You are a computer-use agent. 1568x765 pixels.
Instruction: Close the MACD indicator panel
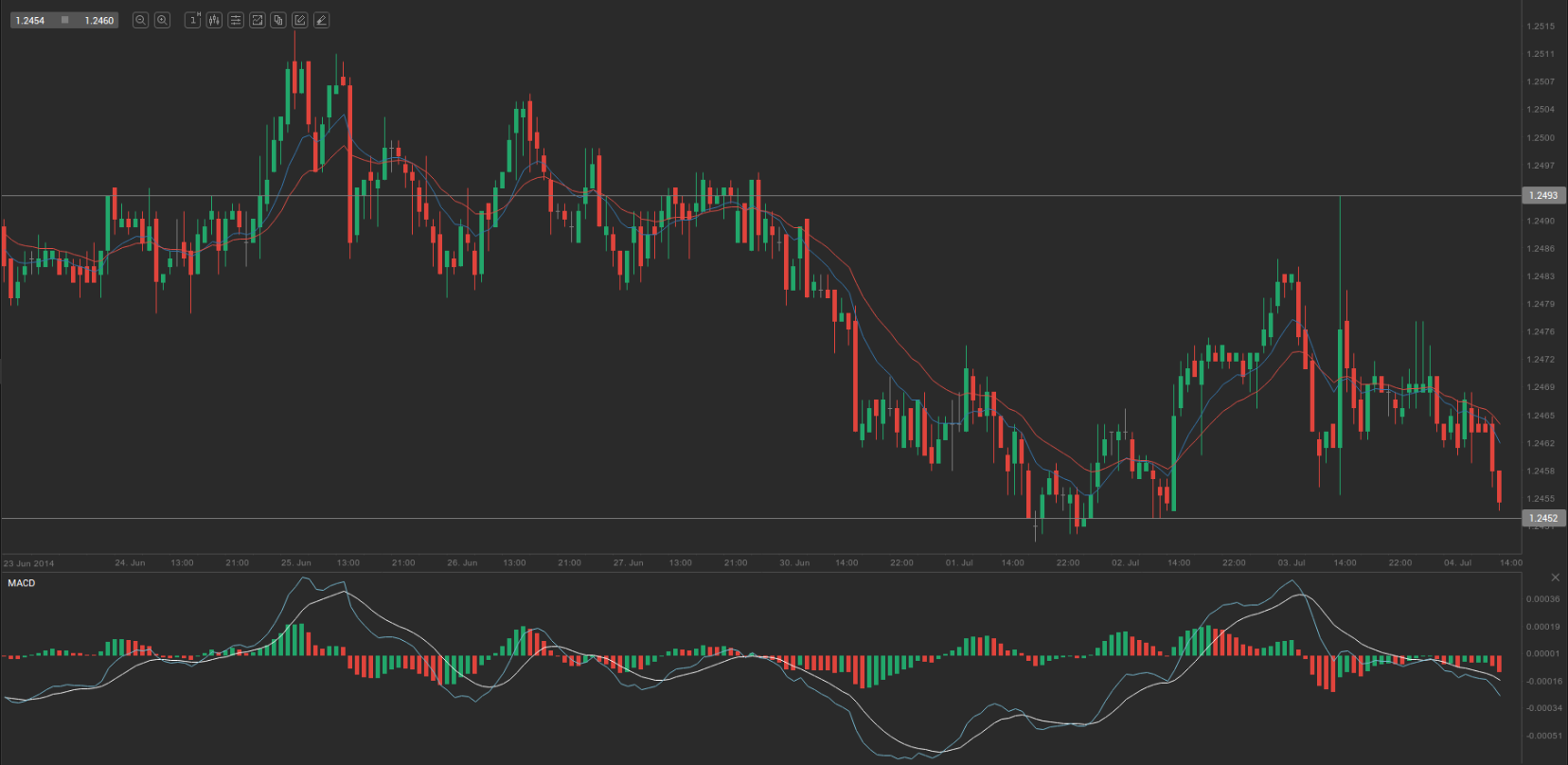coord(1554,578)
